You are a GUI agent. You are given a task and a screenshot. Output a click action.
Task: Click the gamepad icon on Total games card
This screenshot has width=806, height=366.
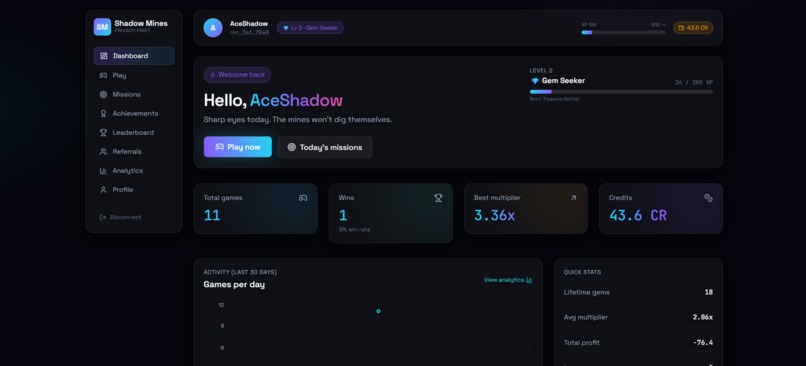click(x=303, y=198)
